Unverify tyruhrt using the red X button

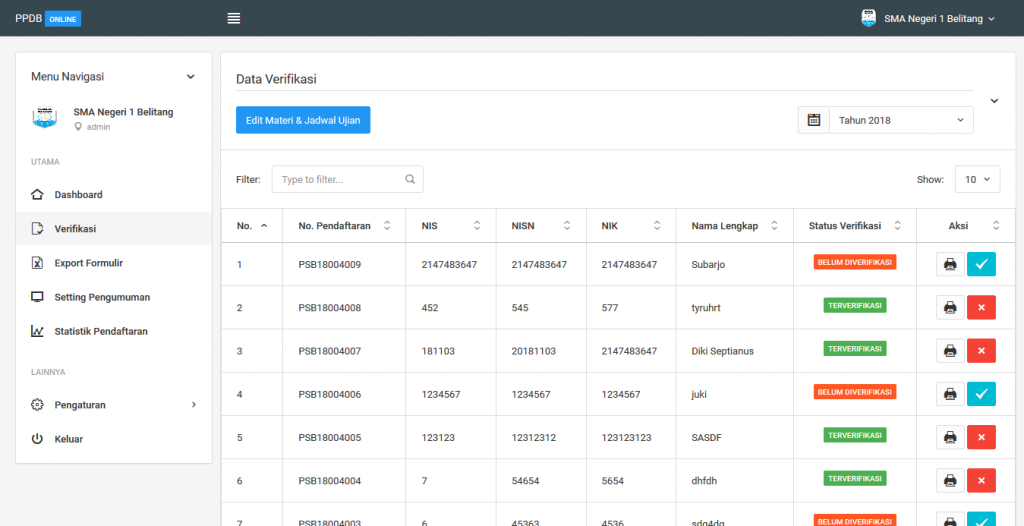981,308
